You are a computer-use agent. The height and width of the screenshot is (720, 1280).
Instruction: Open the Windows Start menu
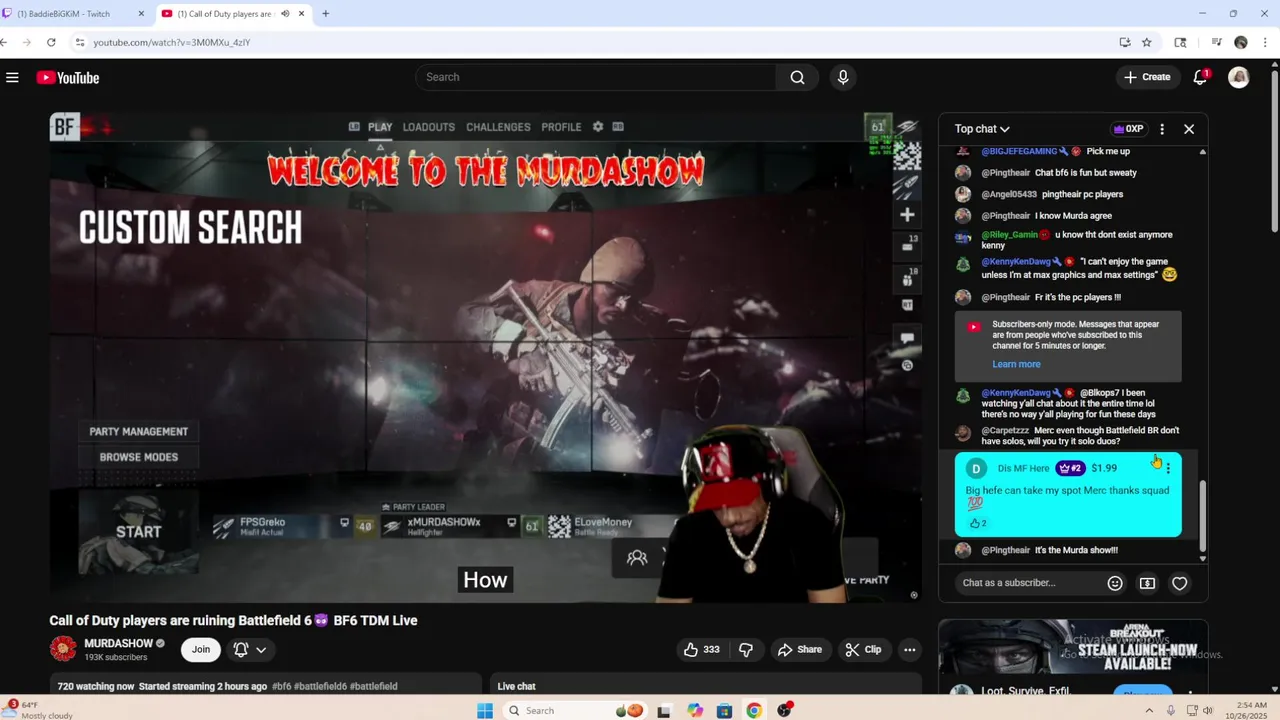(485, 710)
